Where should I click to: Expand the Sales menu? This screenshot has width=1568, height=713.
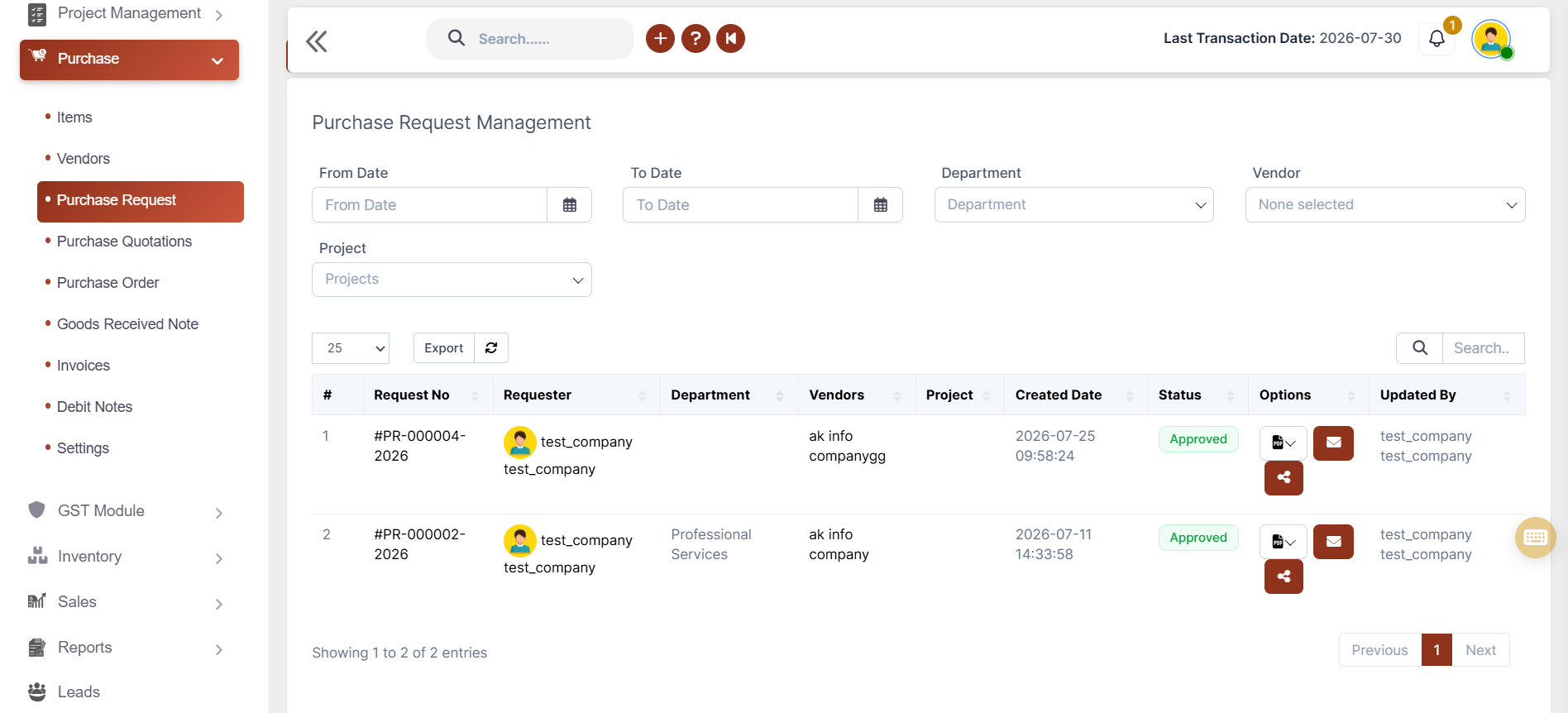[126, 602]
